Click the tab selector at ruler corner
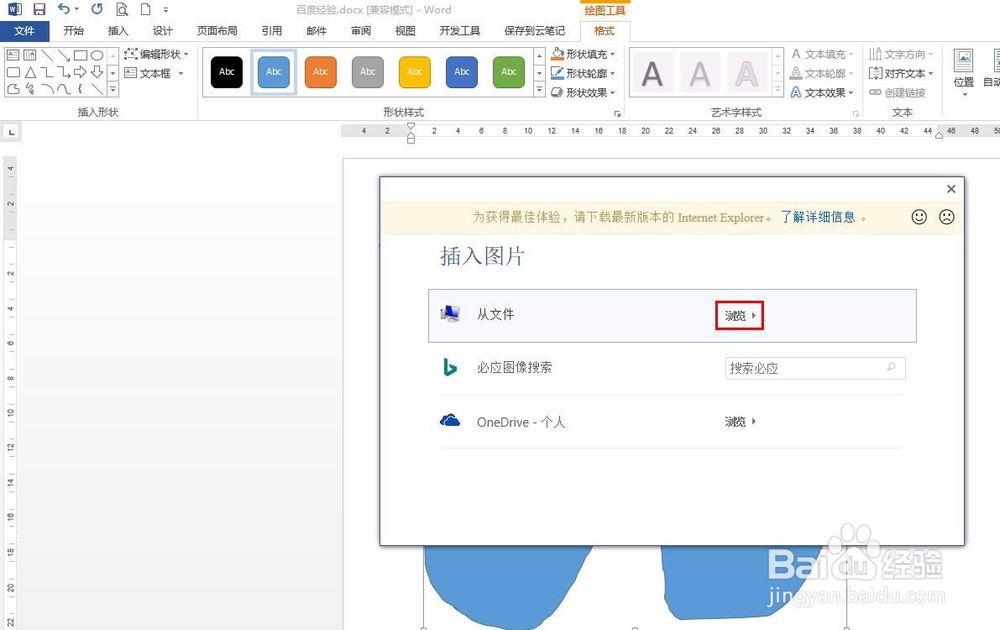Screen dimensions: 1000x630 pos(11,132)
